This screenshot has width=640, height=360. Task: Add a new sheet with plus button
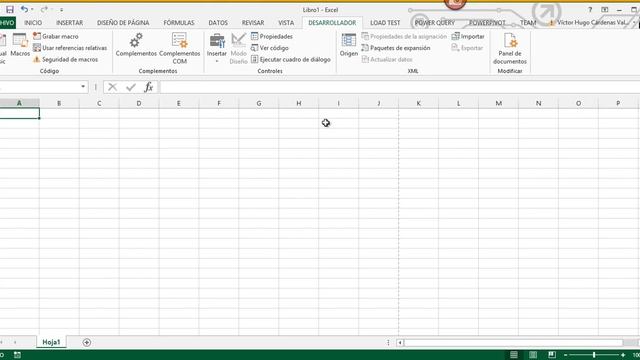click(x=87, y=342)
